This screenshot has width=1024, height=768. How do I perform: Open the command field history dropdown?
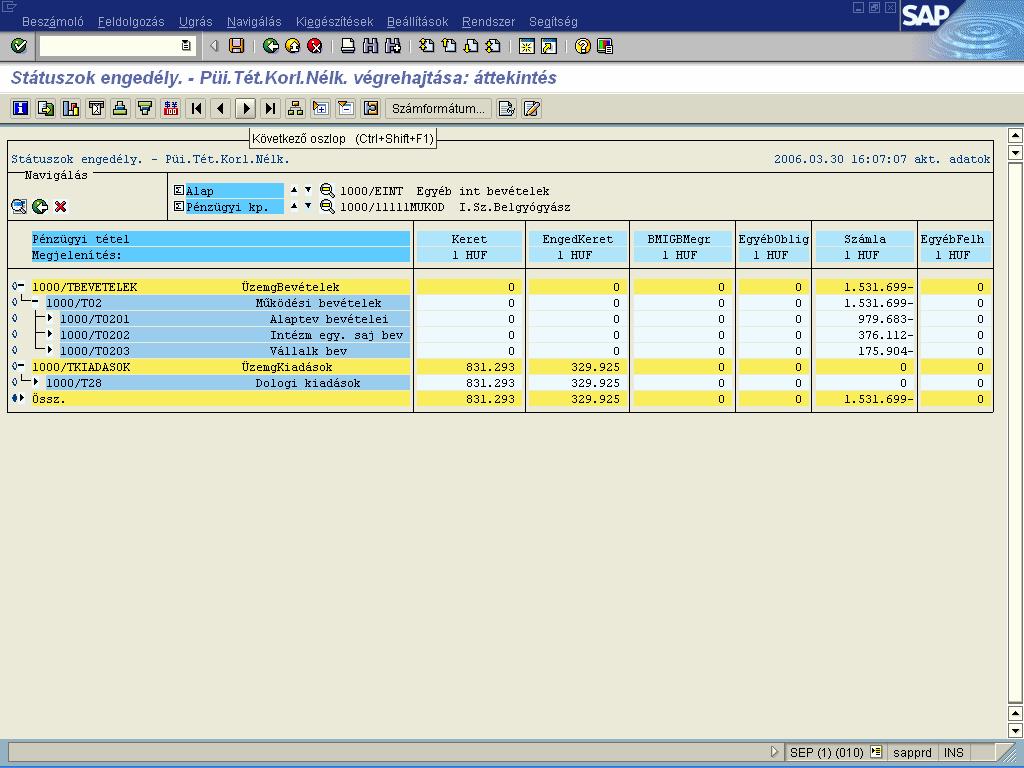click(186, 46)
